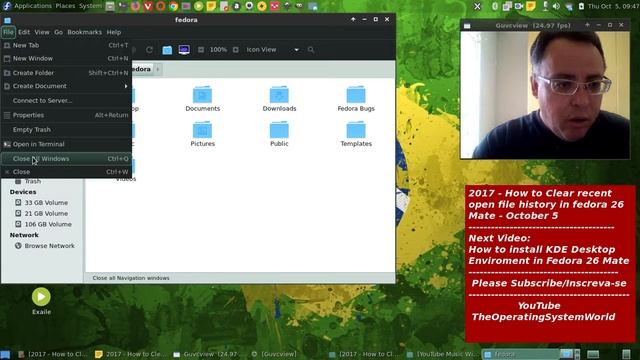Click the date and time clock

coord(613,6)
